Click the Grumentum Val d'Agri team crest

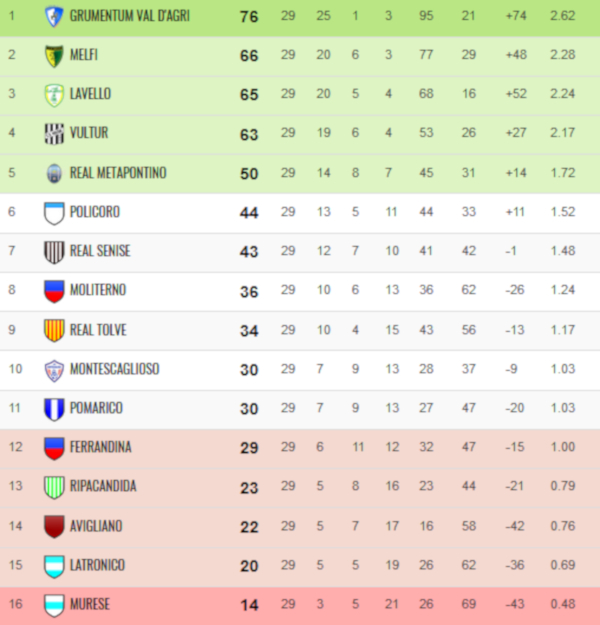(54, 17)
